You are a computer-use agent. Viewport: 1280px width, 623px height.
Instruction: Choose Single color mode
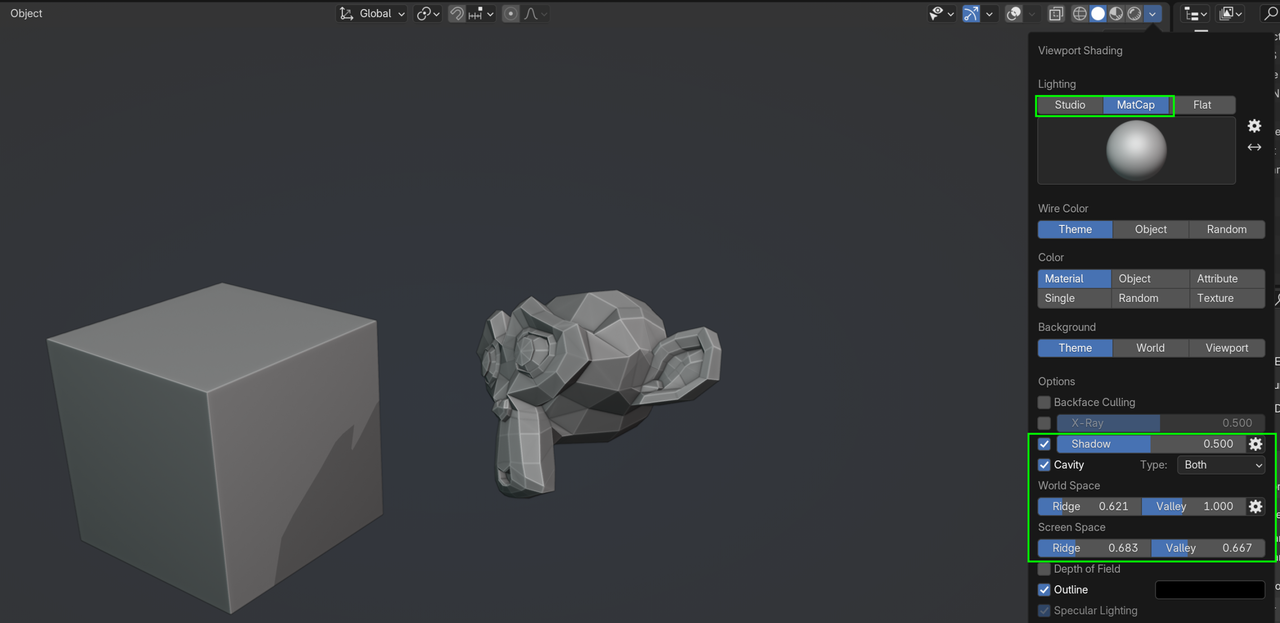(x=1074, y=298)
